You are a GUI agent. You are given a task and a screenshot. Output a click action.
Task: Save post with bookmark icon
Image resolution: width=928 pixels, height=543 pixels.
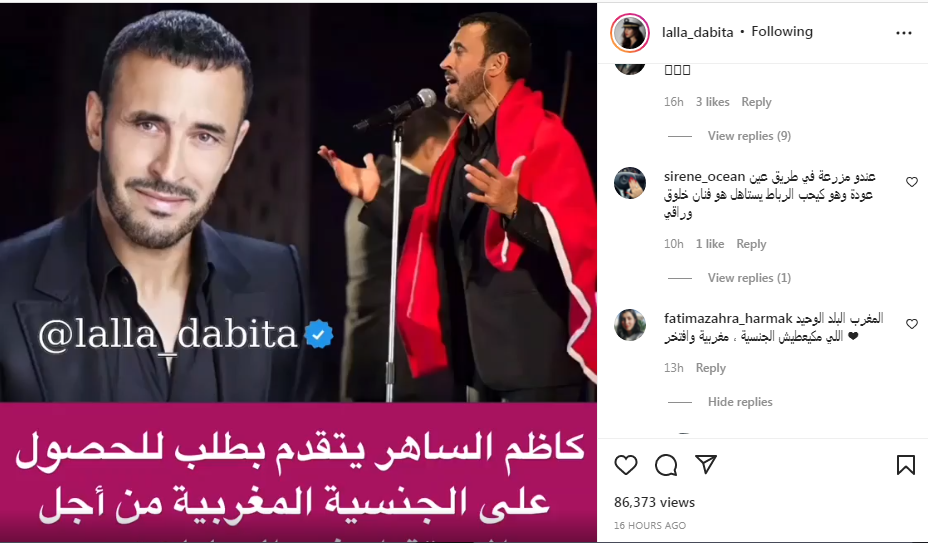pyautogui.click(x=906, y=465)
